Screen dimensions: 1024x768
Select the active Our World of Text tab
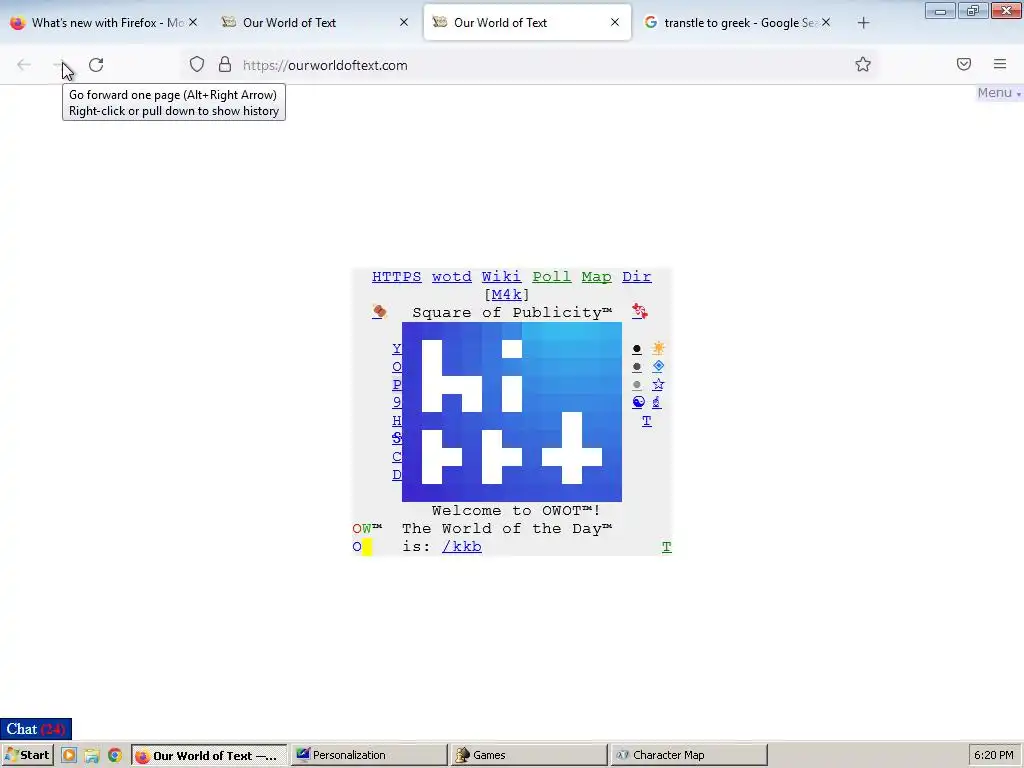click(x=527, y=22)
